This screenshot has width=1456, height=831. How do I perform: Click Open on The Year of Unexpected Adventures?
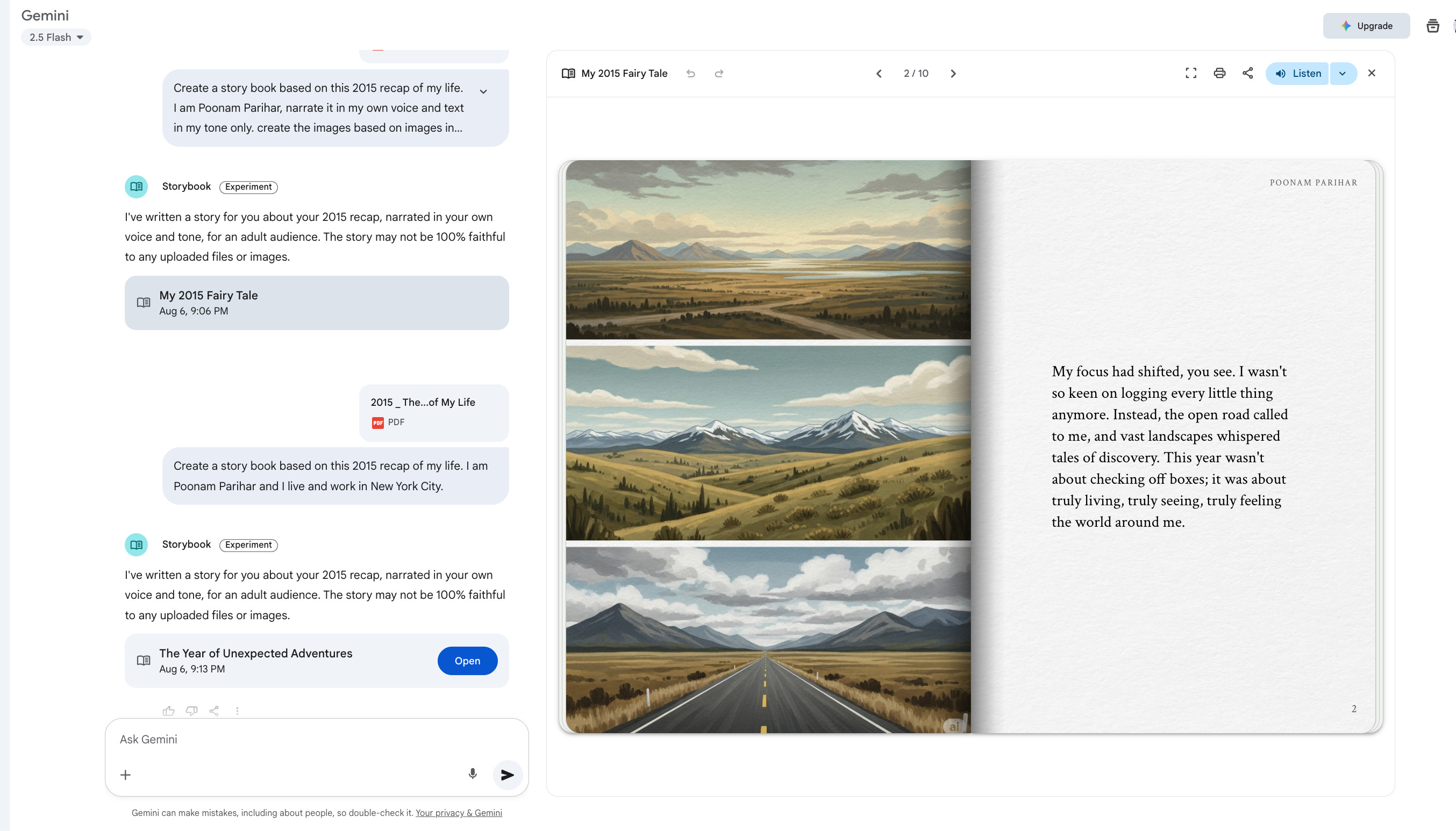(x=467, y=661)
